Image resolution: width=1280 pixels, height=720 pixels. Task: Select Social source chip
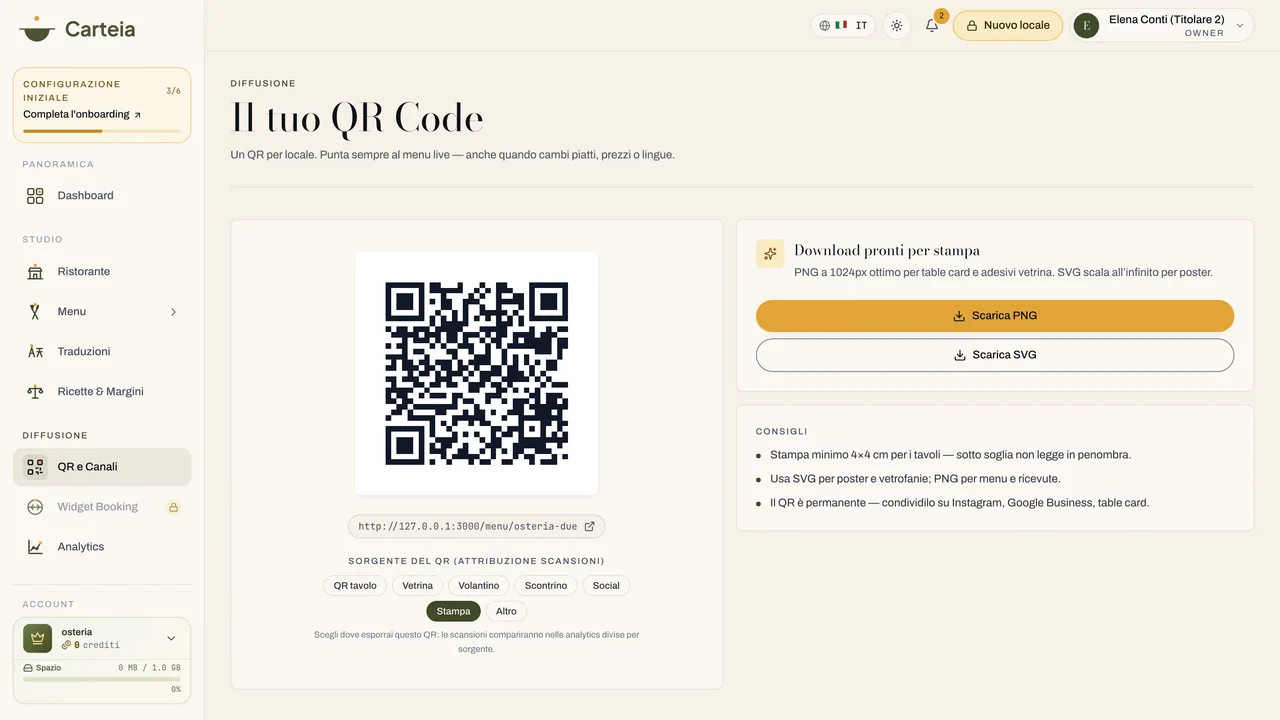[x=606, y=586]
